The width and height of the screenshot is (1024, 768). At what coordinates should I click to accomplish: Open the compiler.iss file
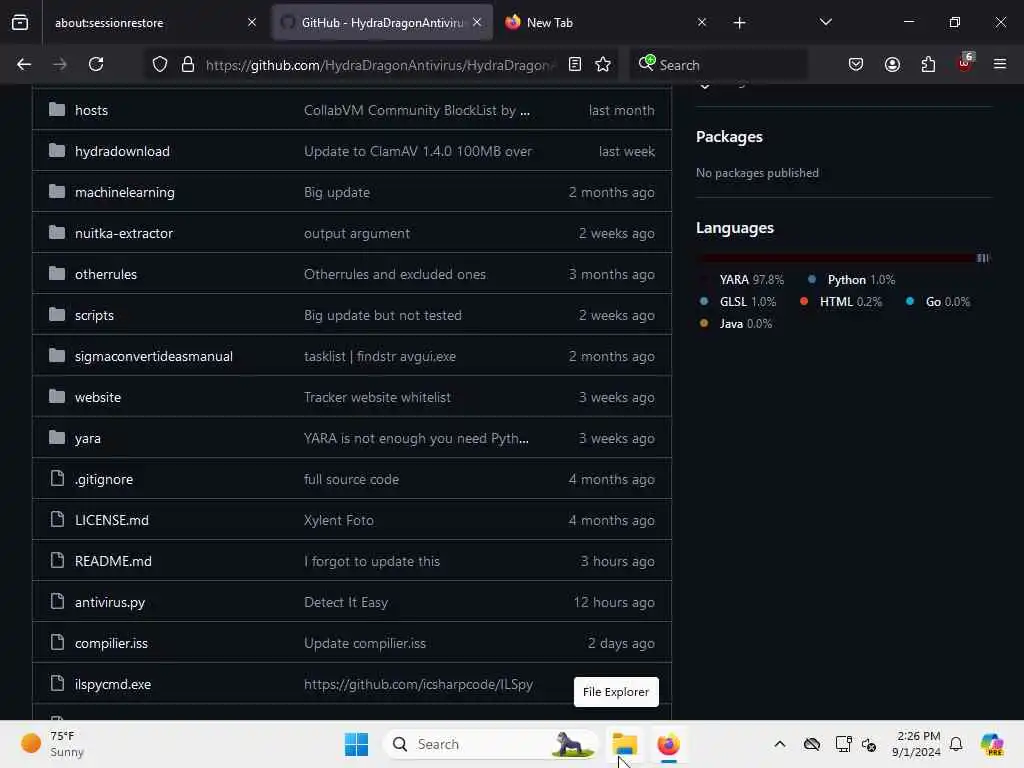pyautogui.click(x=111, y=643)
